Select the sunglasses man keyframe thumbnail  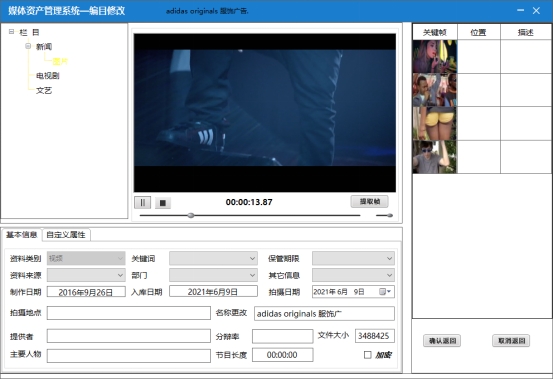tap(434, 157)
